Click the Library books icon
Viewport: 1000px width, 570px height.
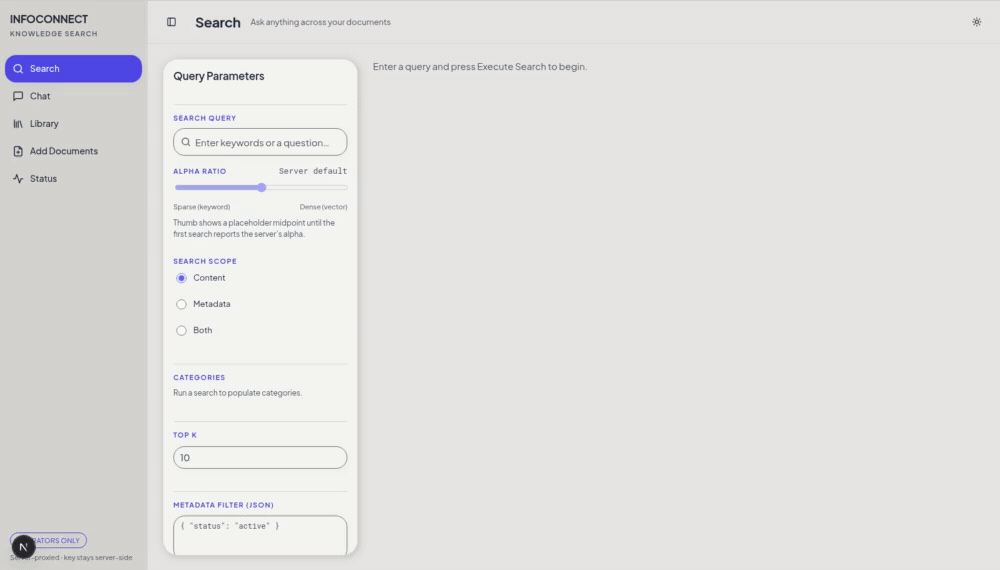pos(18,124)
